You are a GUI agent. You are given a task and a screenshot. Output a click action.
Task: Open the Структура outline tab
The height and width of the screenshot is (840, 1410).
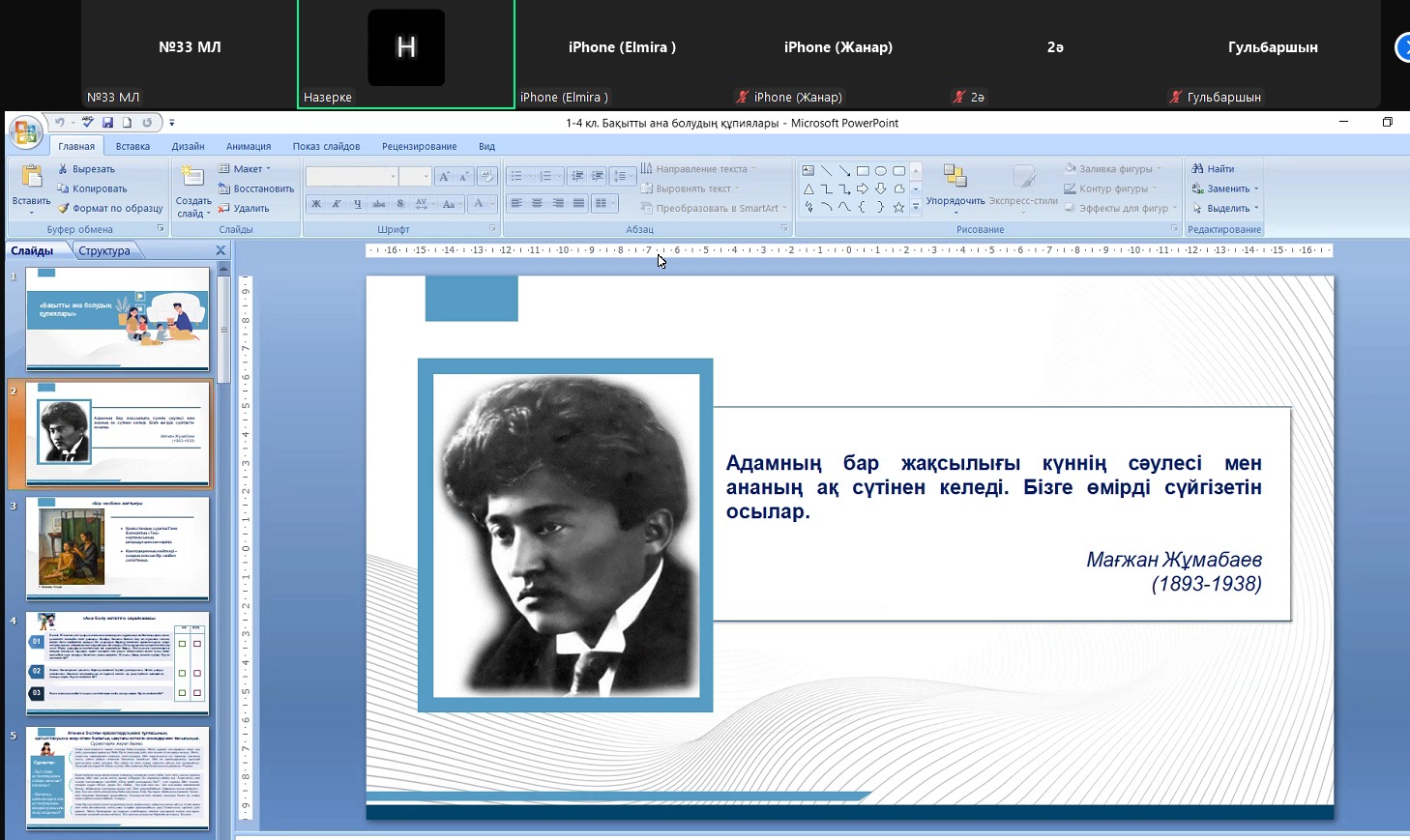pyautogui.click(x=104, y=251)
